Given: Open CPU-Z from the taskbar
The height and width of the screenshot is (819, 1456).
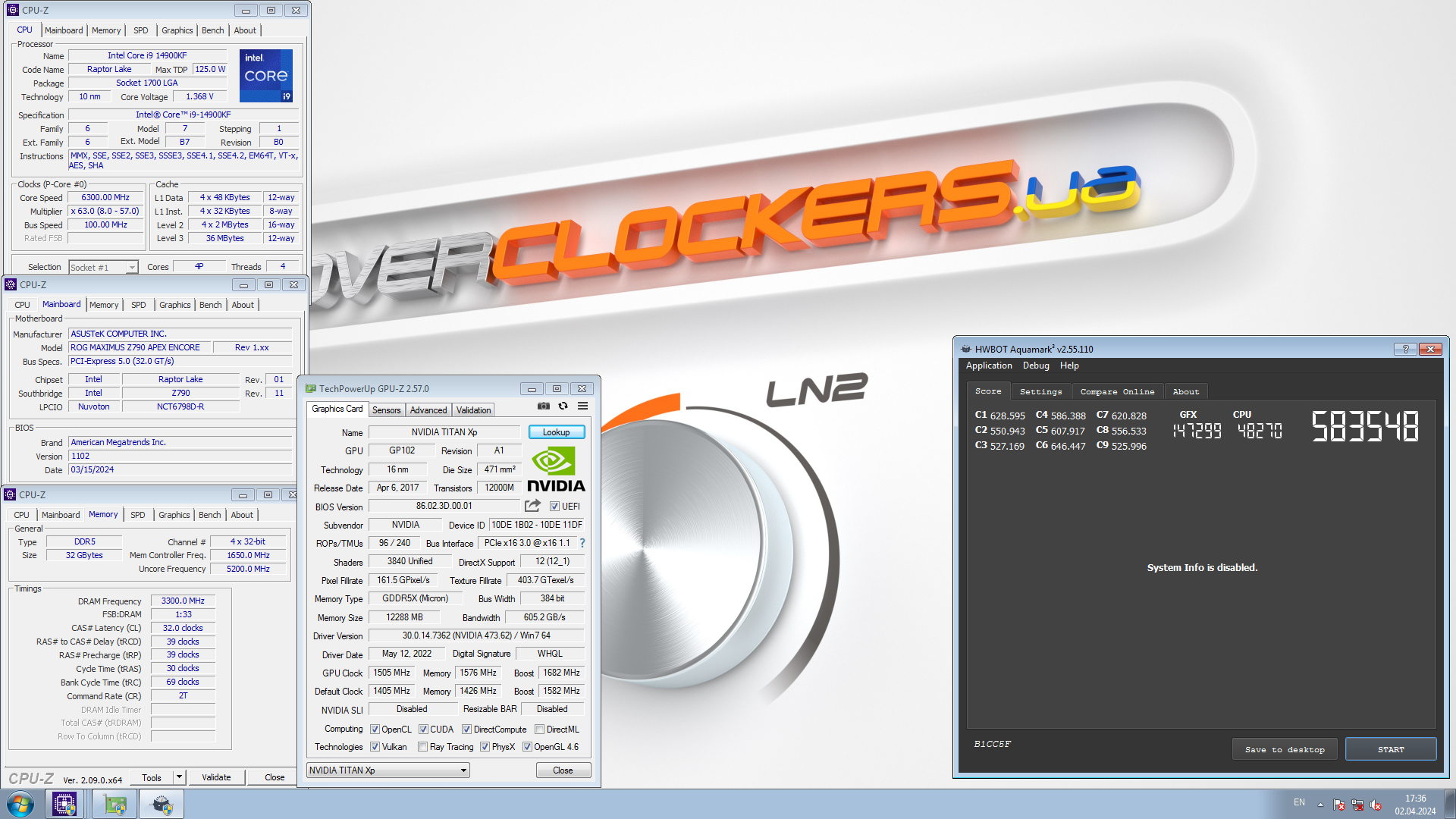Looking at the screenshot, I should [x=64, y=805].
